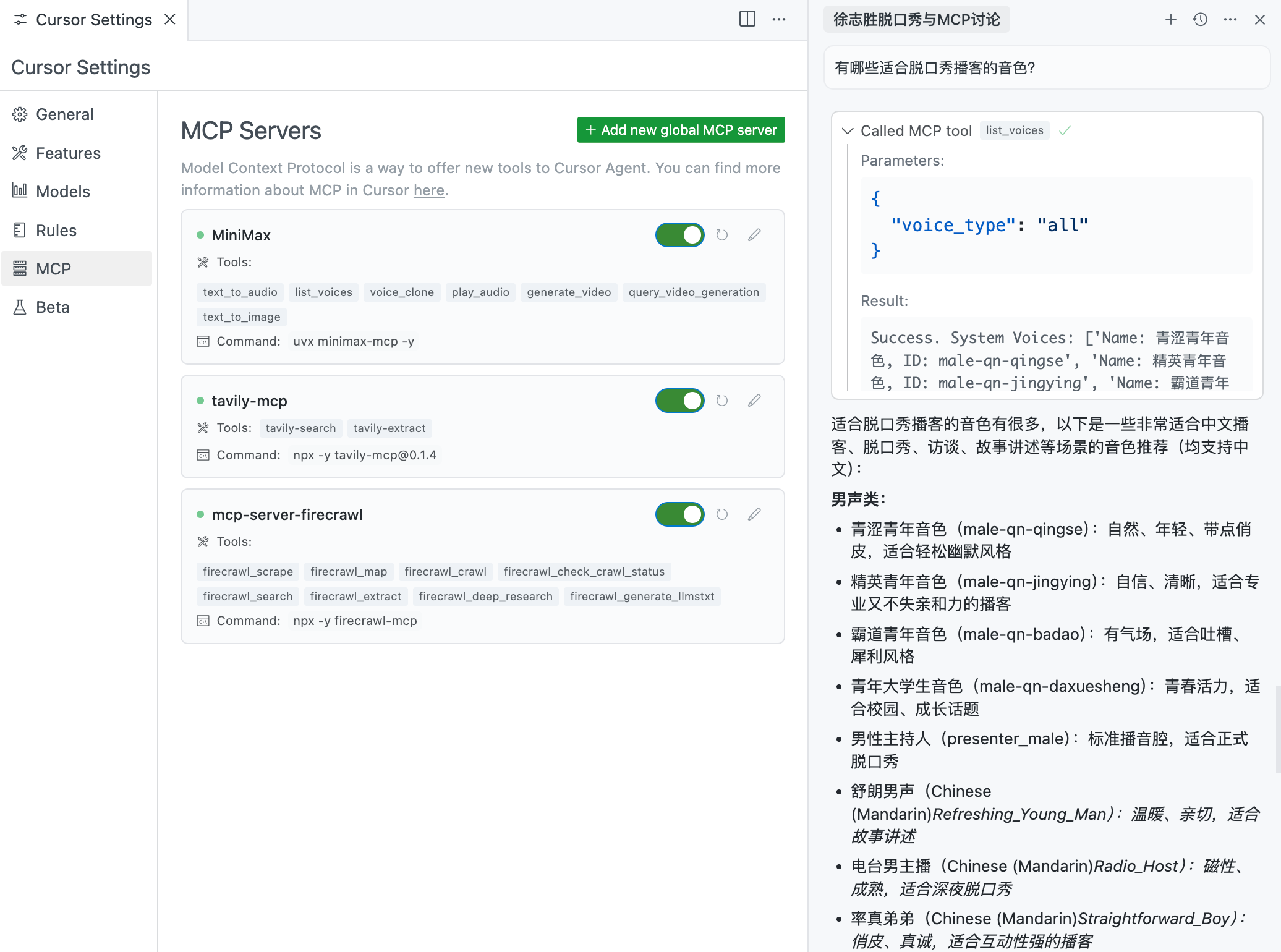Image resolution: width=1281 pixels, height=952 pixels.
Task: Disable the MiniMax server toggle
Action: click(679, 235)
